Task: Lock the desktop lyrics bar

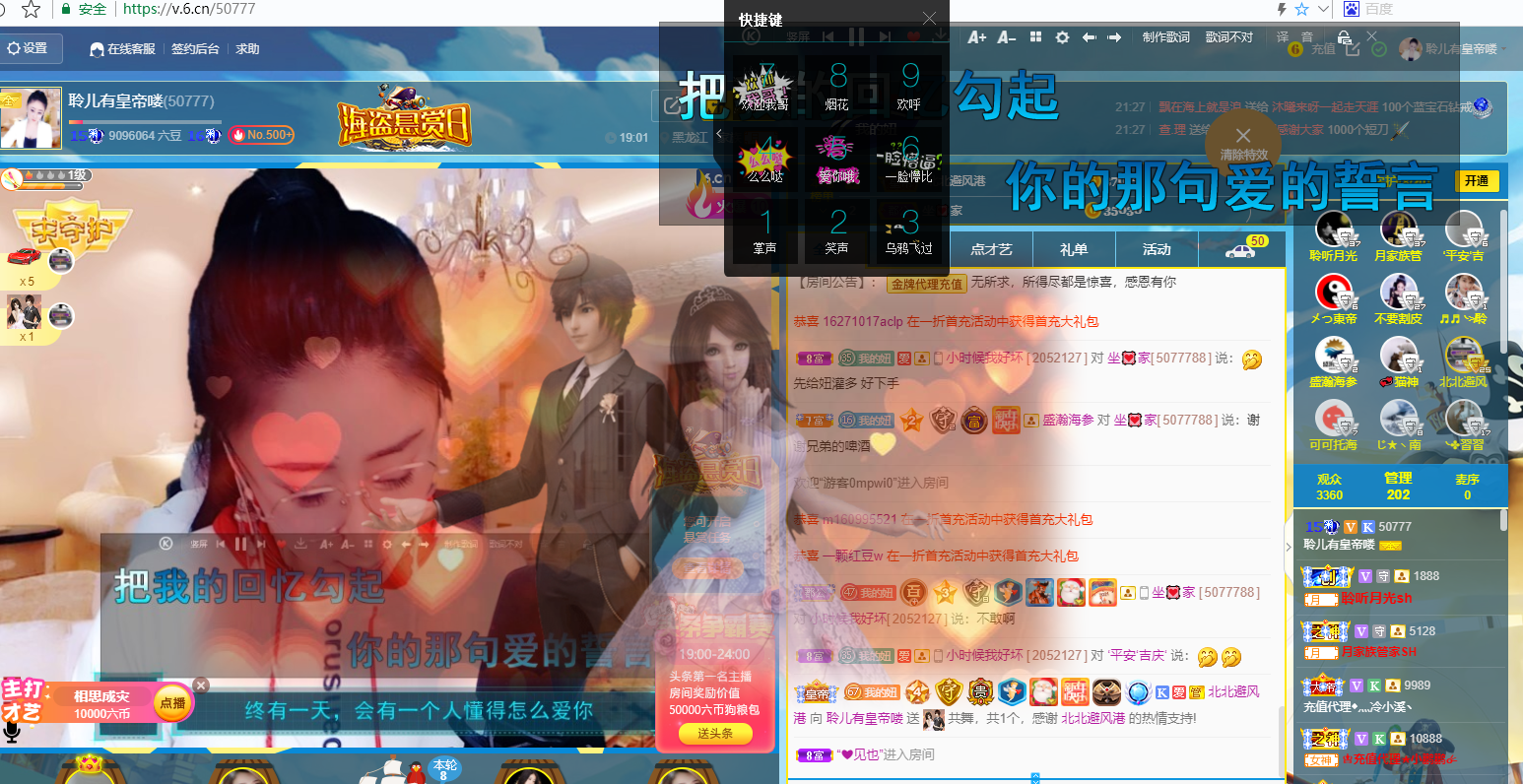Action: coord(1345,37)
